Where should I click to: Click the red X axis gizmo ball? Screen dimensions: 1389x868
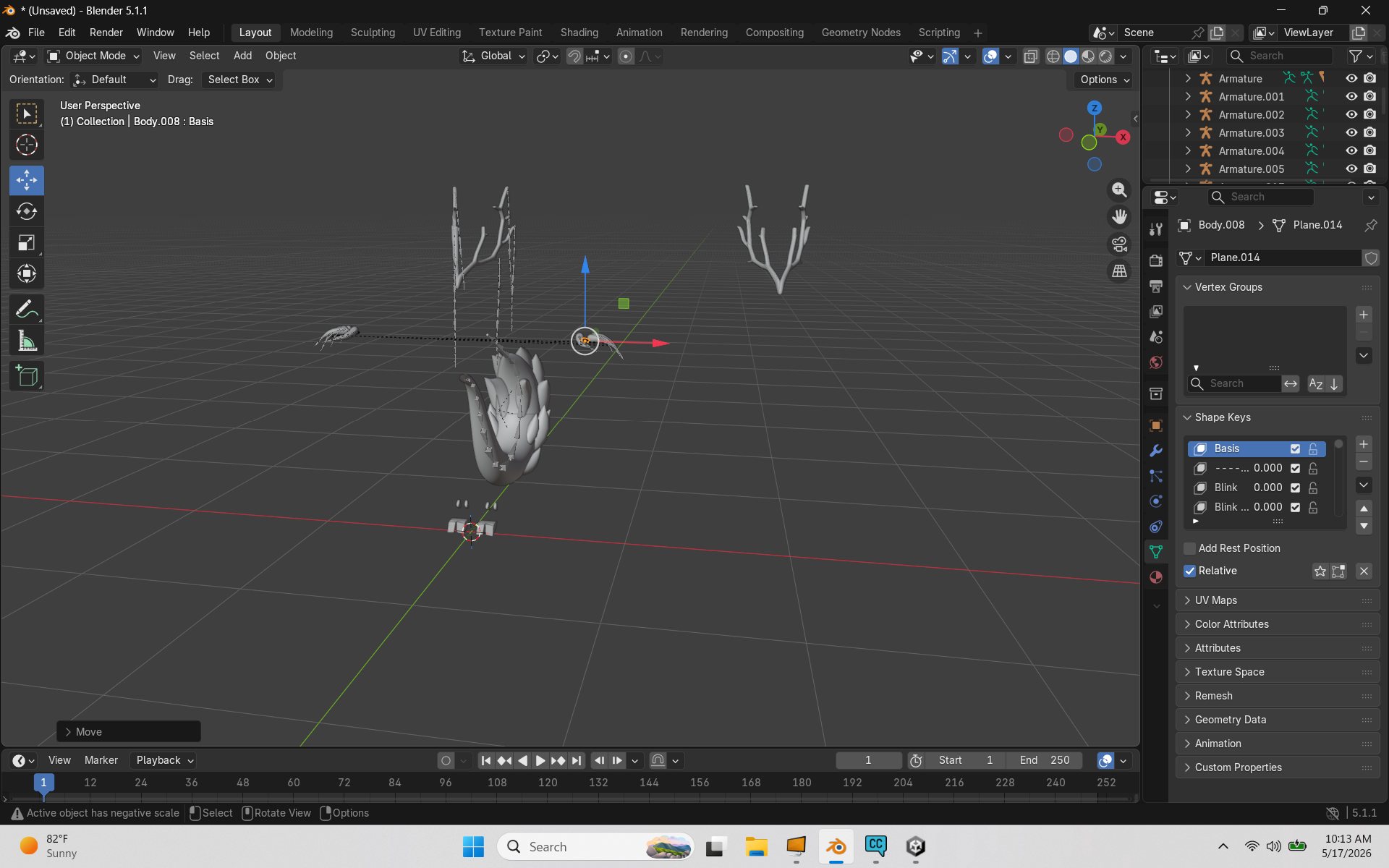[x=1123, y=137]
